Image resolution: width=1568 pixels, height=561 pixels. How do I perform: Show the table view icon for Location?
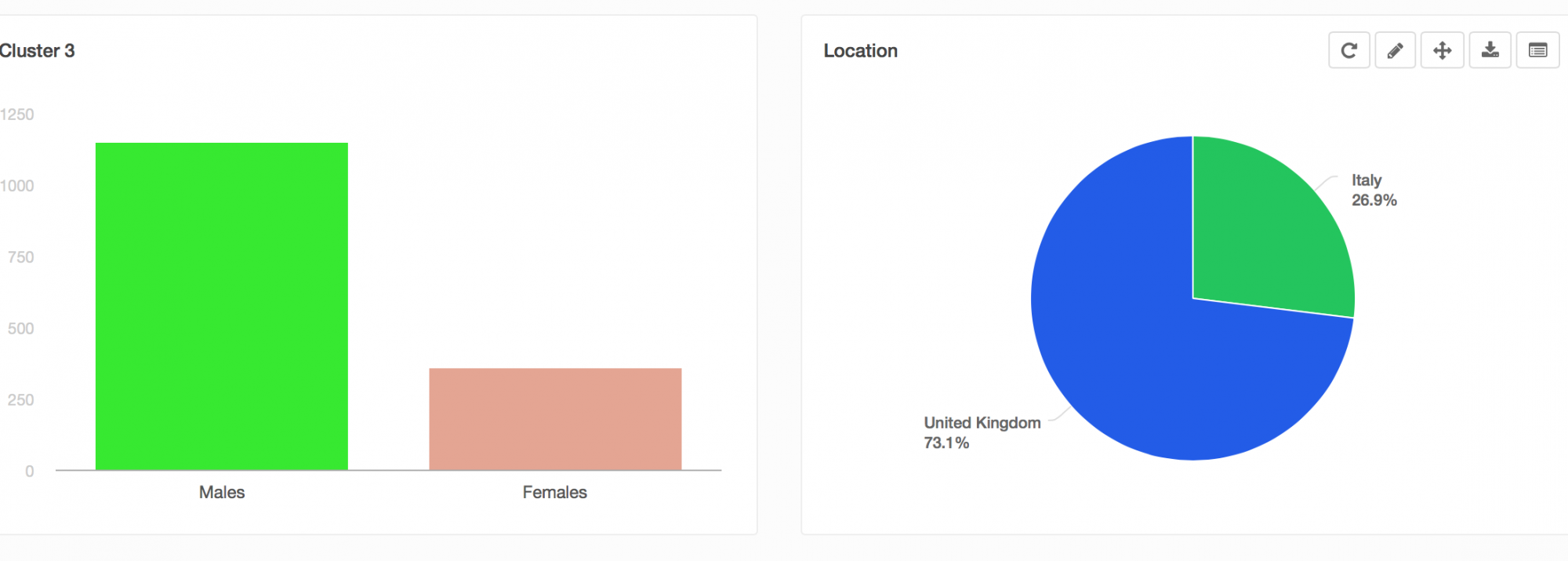(x=1537, y=51)
